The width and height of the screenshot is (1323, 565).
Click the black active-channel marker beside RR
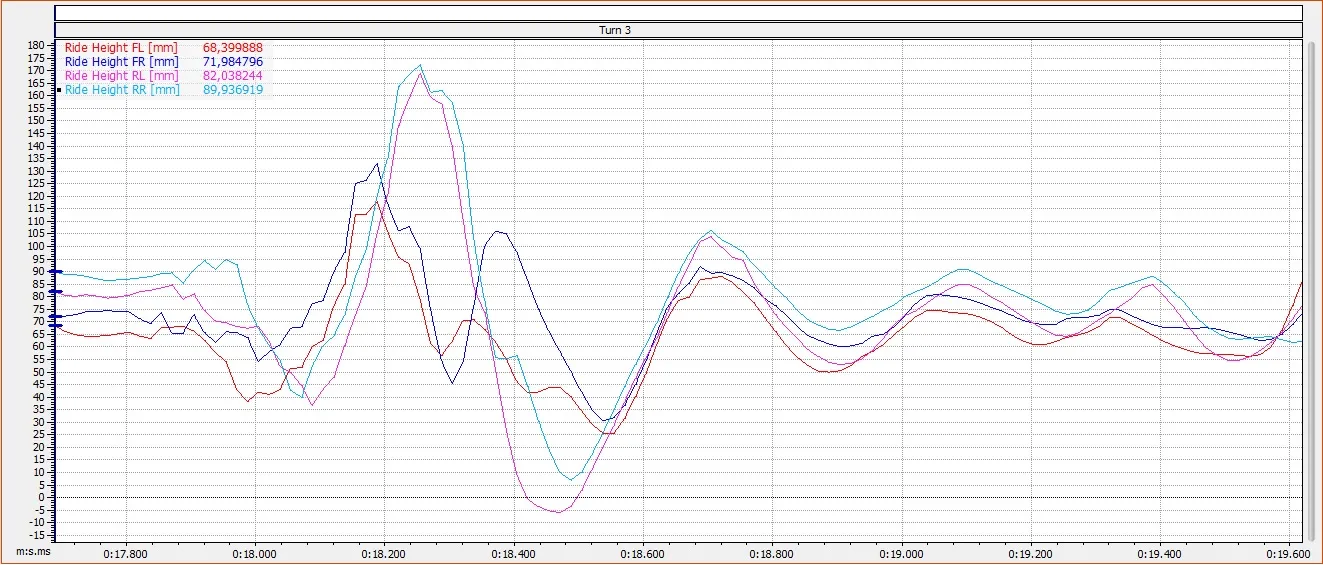tap(59, 90)
